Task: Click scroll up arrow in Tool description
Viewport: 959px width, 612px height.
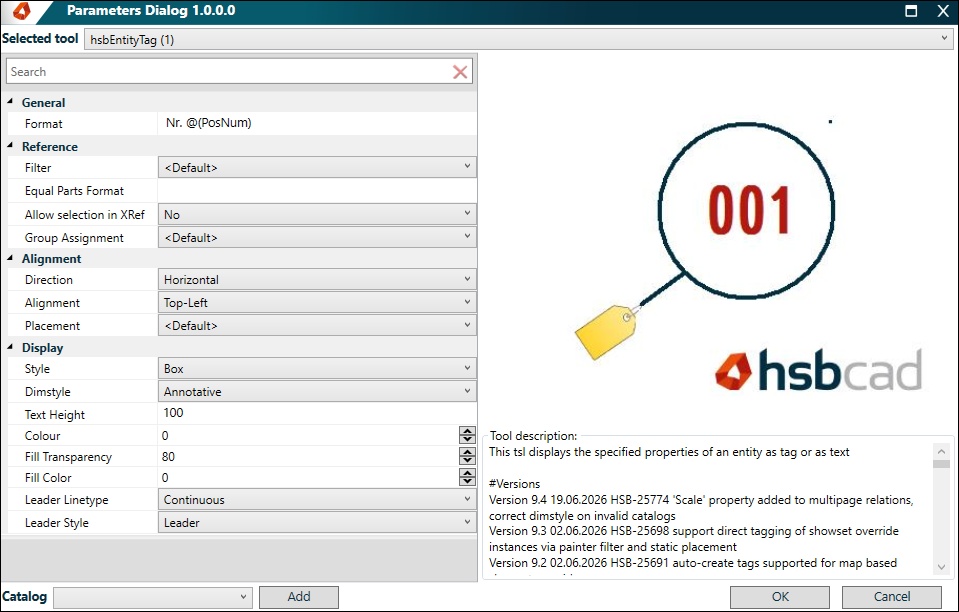Action: tap(941, 451)
